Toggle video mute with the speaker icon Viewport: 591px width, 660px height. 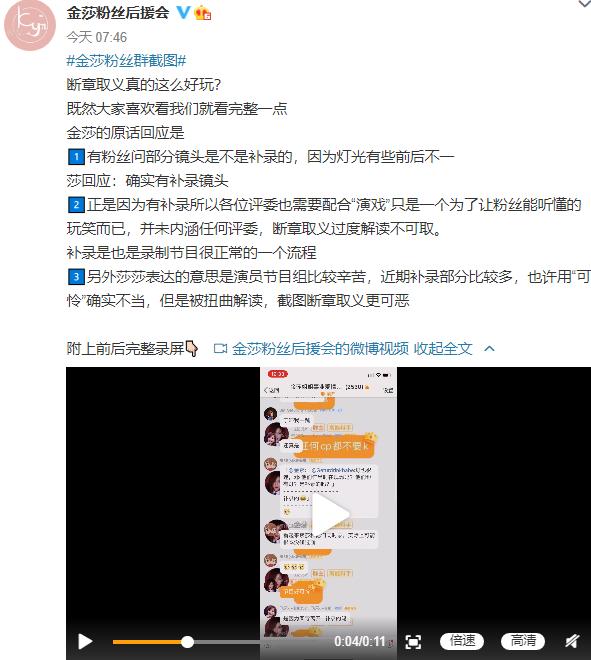coord(572,641)
